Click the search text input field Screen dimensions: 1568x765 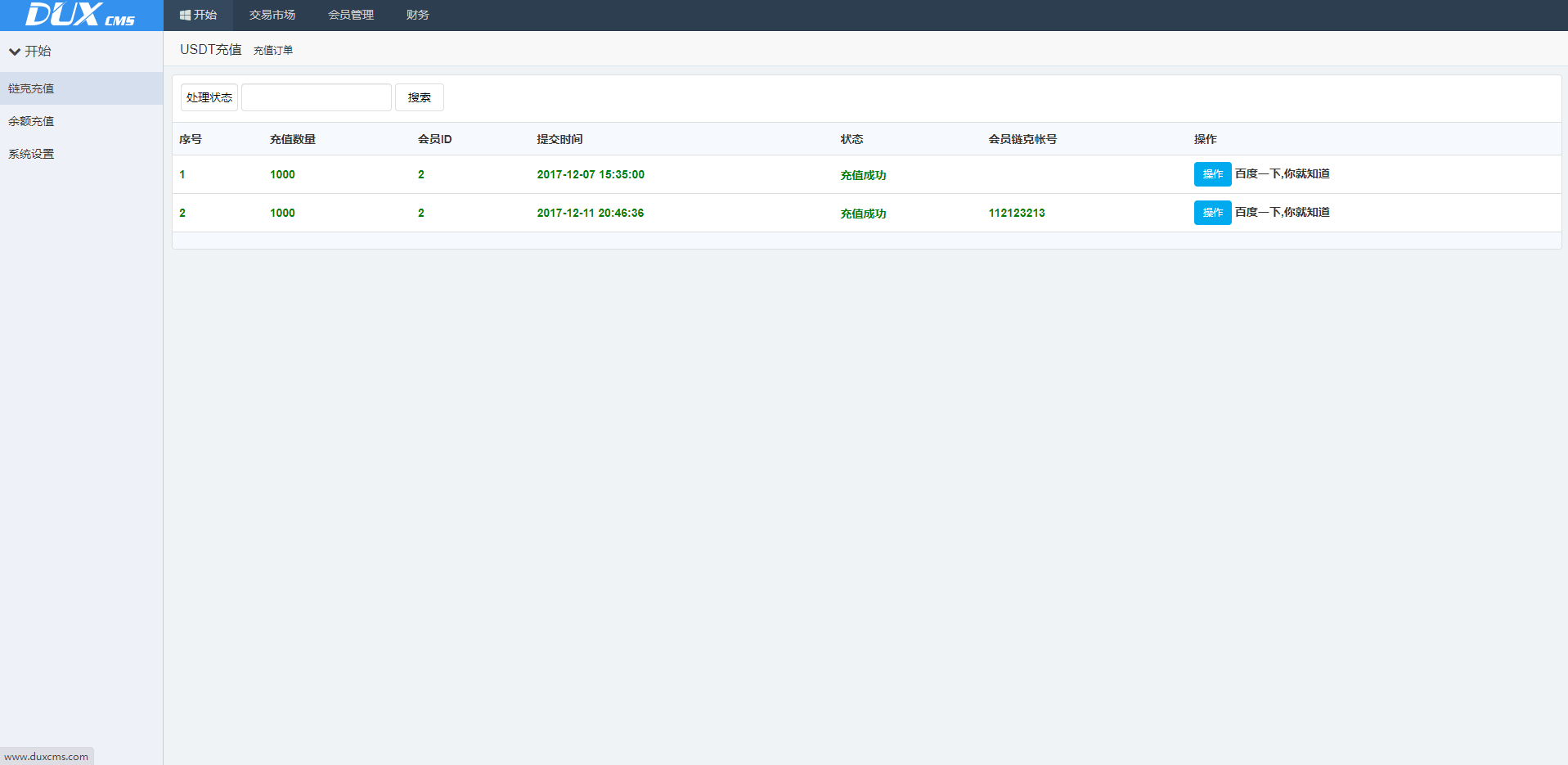click(316, 97)
